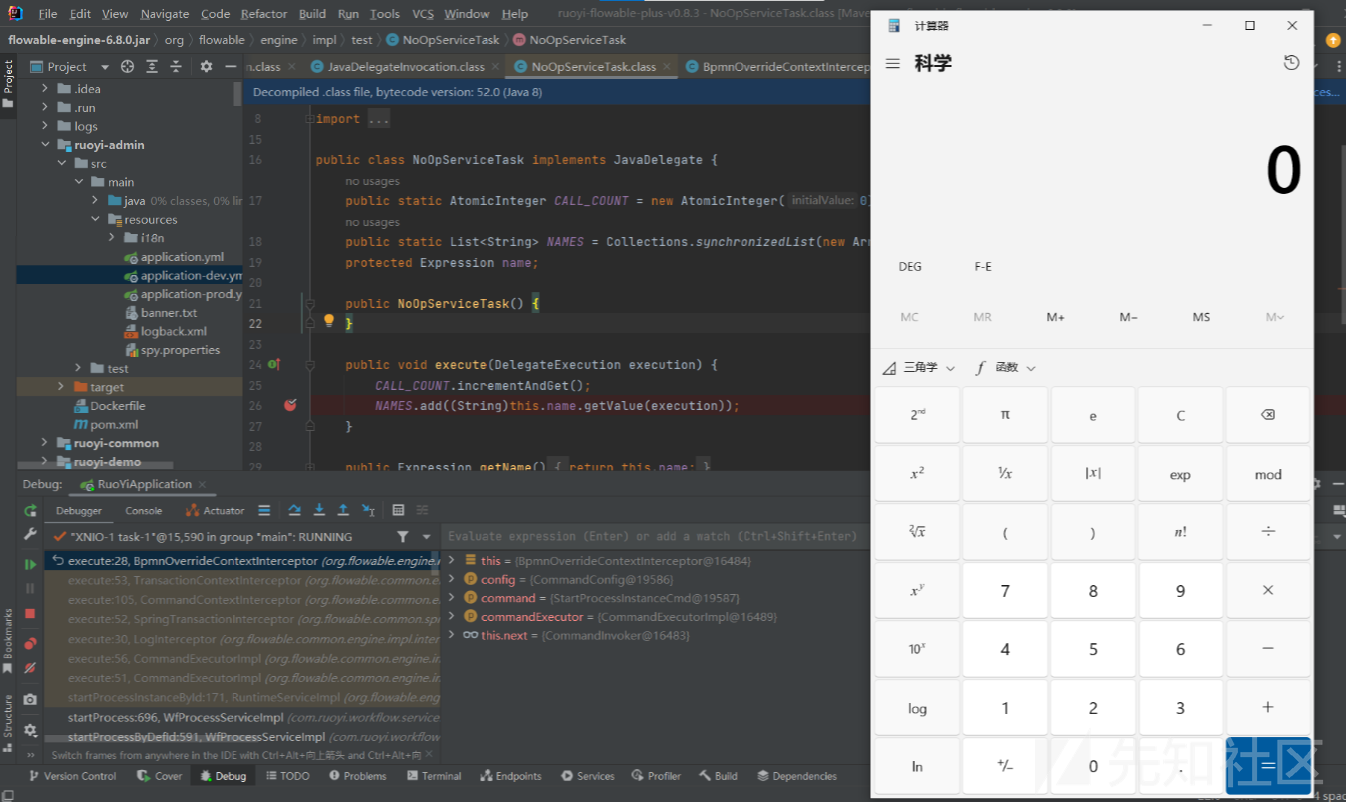
Task: Click Evaluate expression input field
Action: [652, 537]
